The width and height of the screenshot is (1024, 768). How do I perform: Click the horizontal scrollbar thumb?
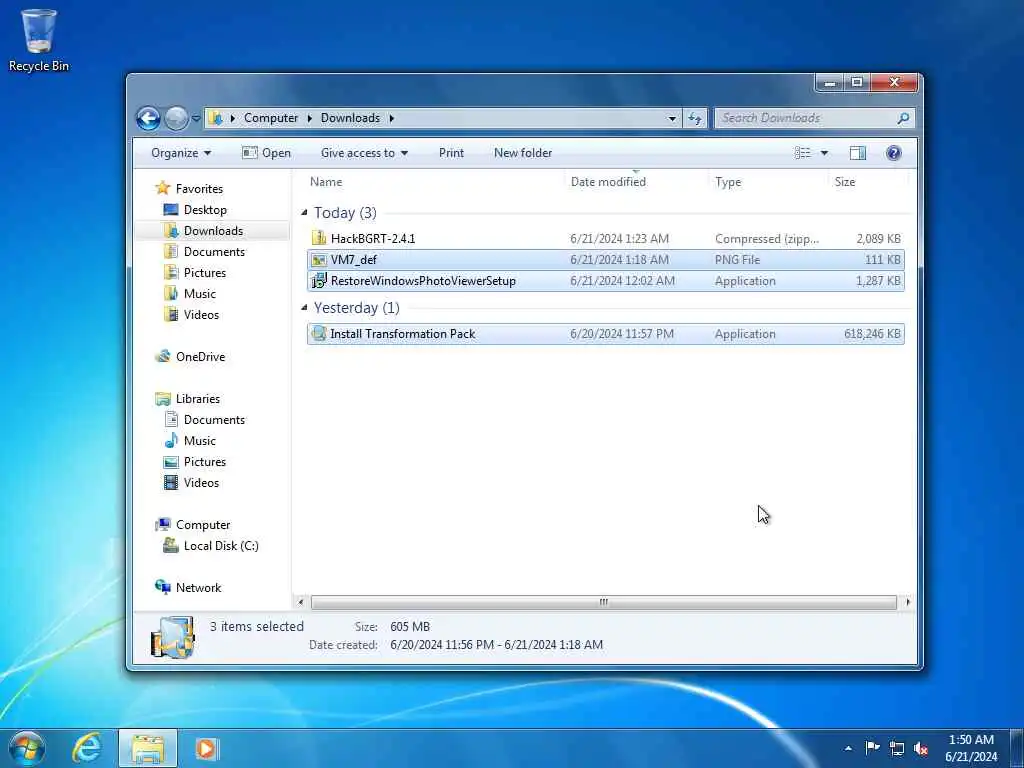tap(603, 602)
